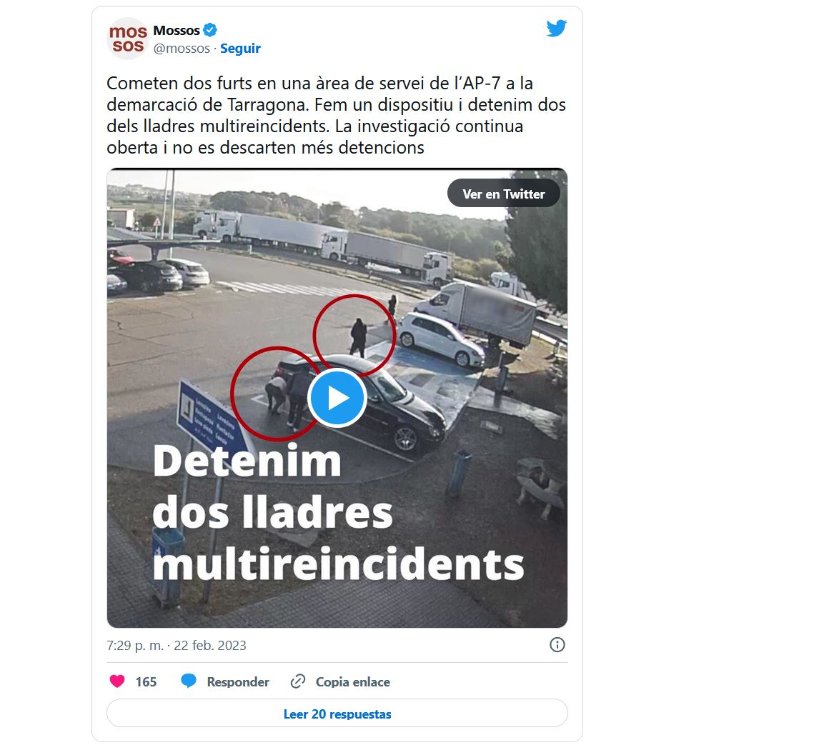Viewport: 824px width, 750px height.
Task: Open the Mossos account name
Action: (176, 30)
